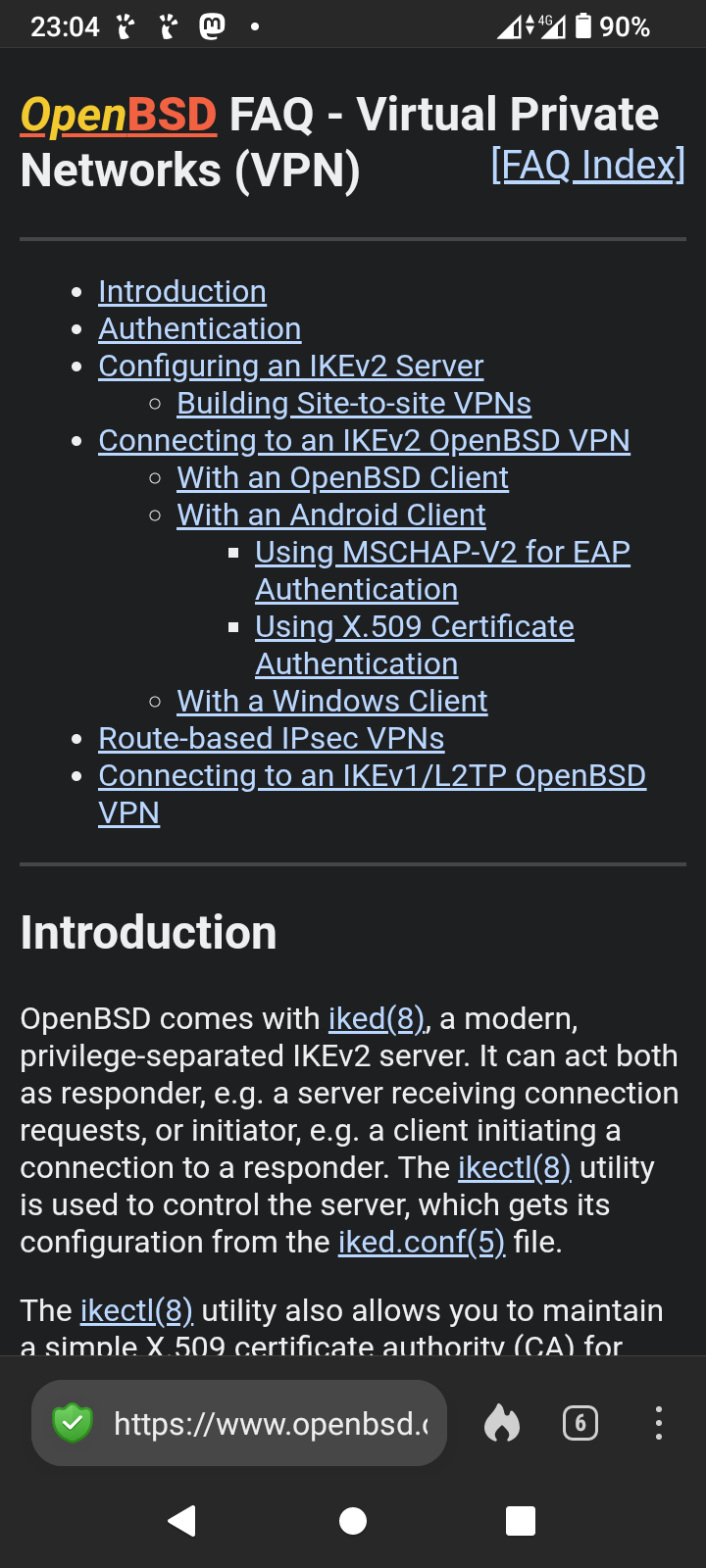Tap the URL address bar field
706x1568 pixels.
pyautogui.click(x=271, y=1423)
